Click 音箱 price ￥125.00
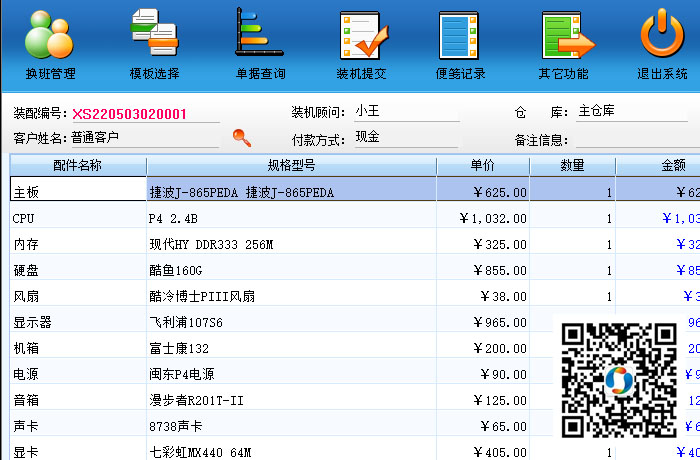Viewport: 700px width, 460px height. click(483, 396)
